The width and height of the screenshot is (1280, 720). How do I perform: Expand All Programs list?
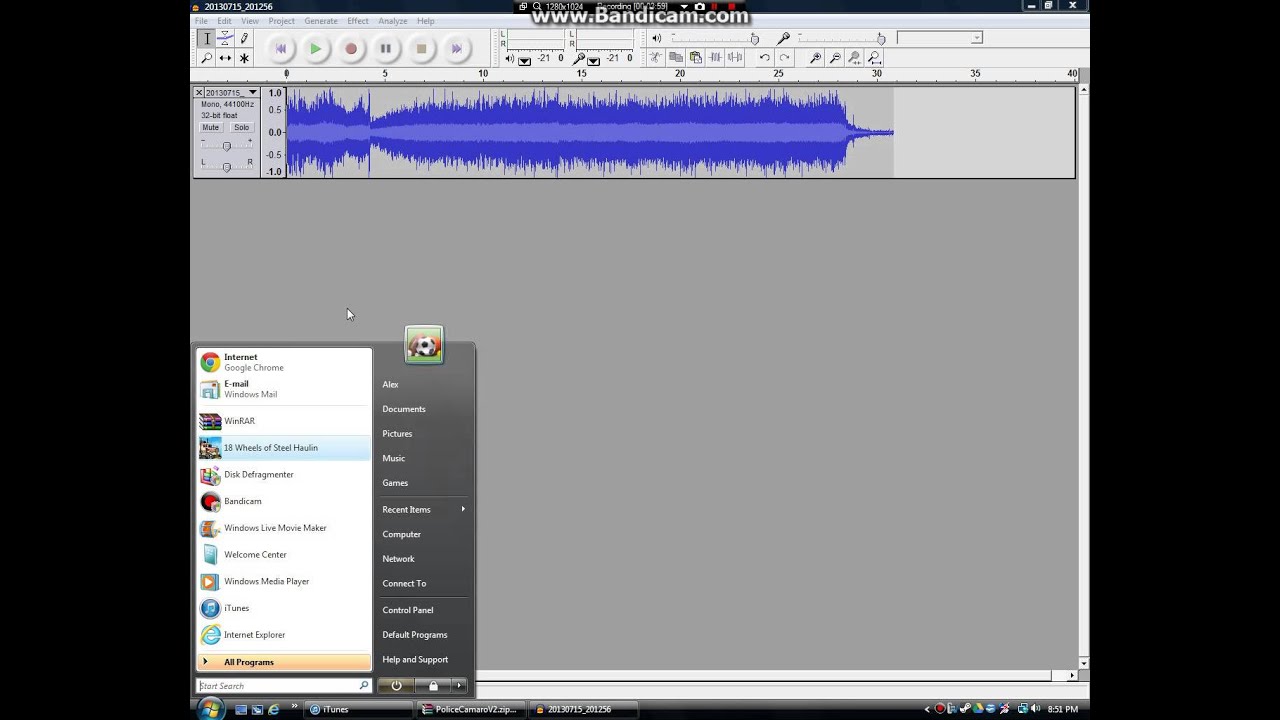(x=284, y=662)
